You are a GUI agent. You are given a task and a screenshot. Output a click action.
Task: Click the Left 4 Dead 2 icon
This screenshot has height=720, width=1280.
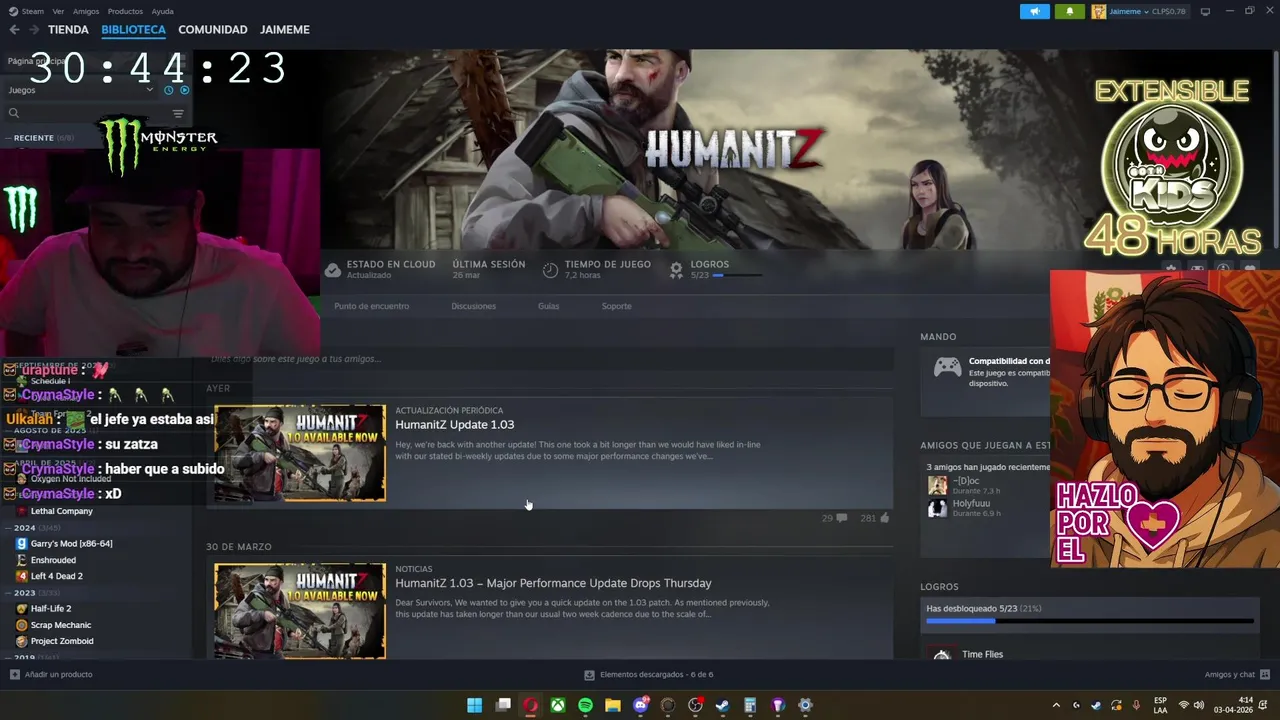21,576
